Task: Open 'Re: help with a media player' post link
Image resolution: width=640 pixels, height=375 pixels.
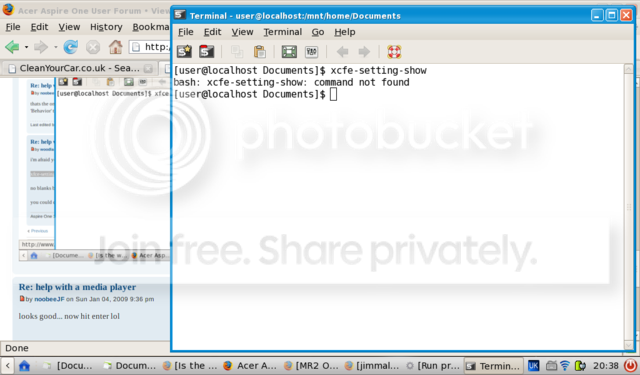Action: (x=77, y=287)
